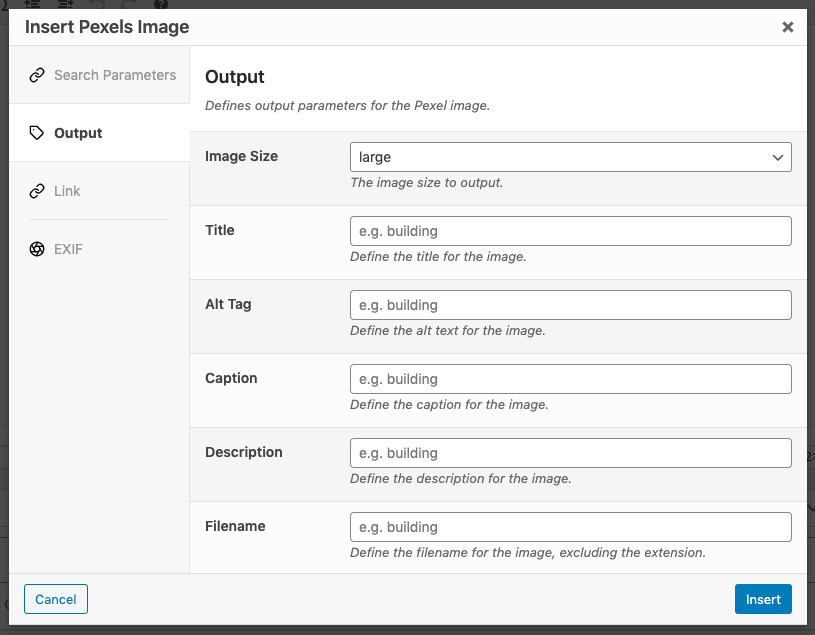Open the Image Size dropdown

[571, 157]
